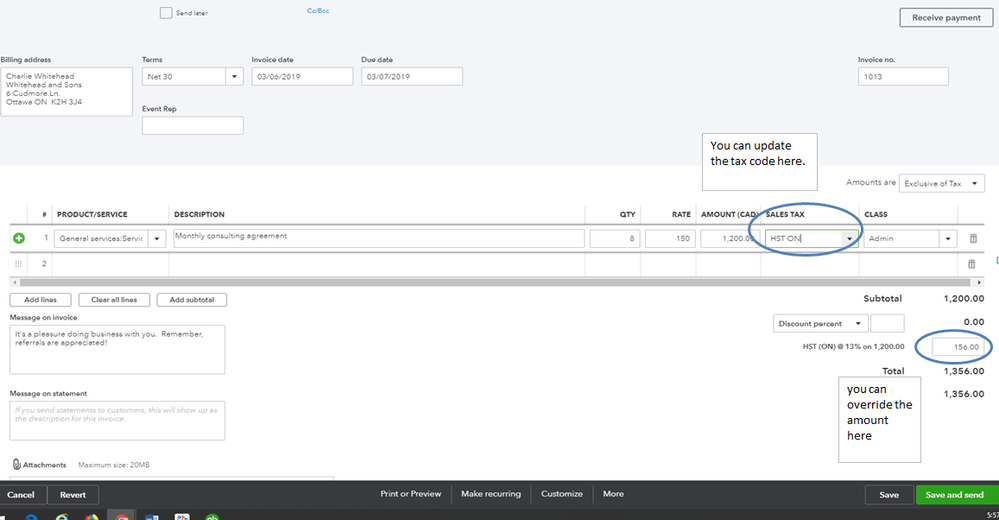Click the Clear all lines button
This screenshot has width=999, height=520.
click(x=114, y=300)
